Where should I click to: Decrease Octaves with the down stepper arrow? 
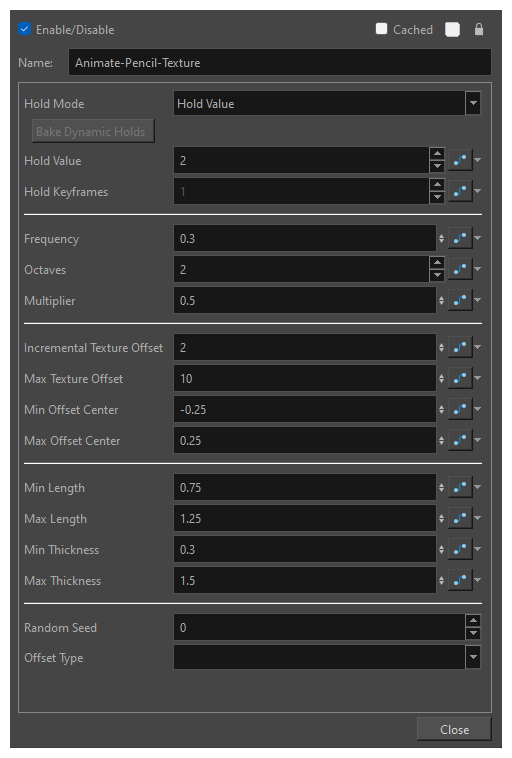437,276
